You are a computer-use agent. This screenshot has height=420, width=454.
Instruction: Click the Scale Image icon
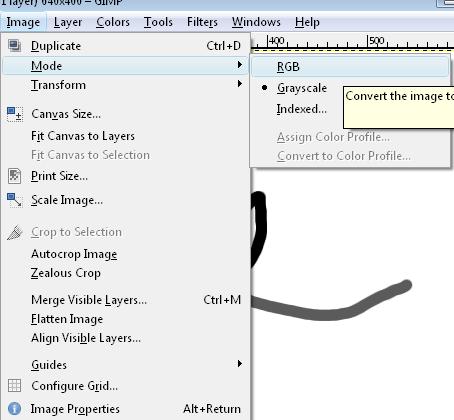coord(15,200)
